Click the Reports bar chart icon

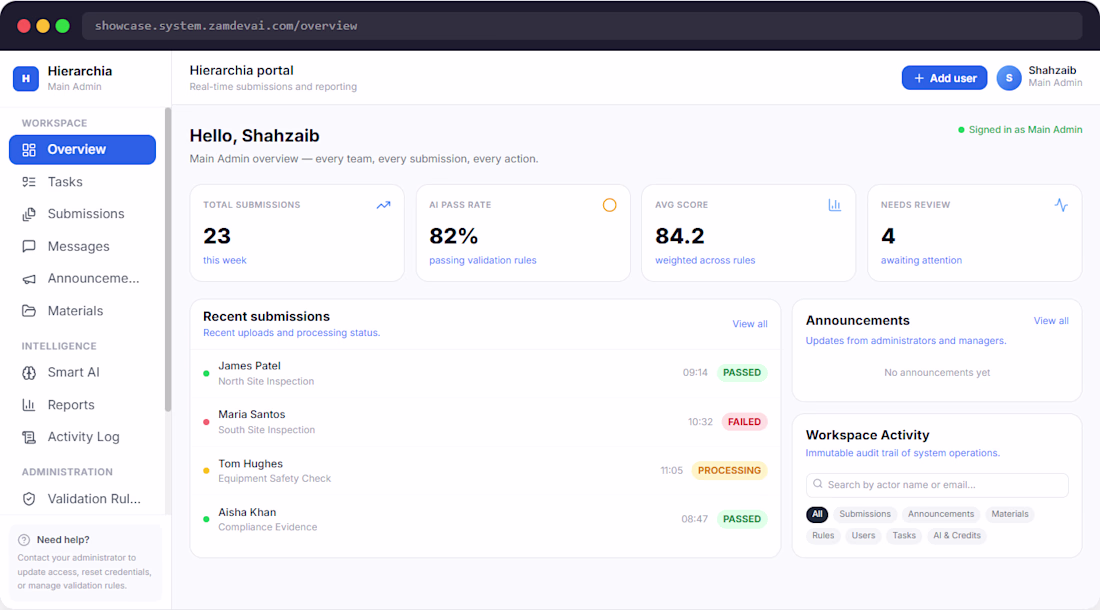(x=29, y=405)
